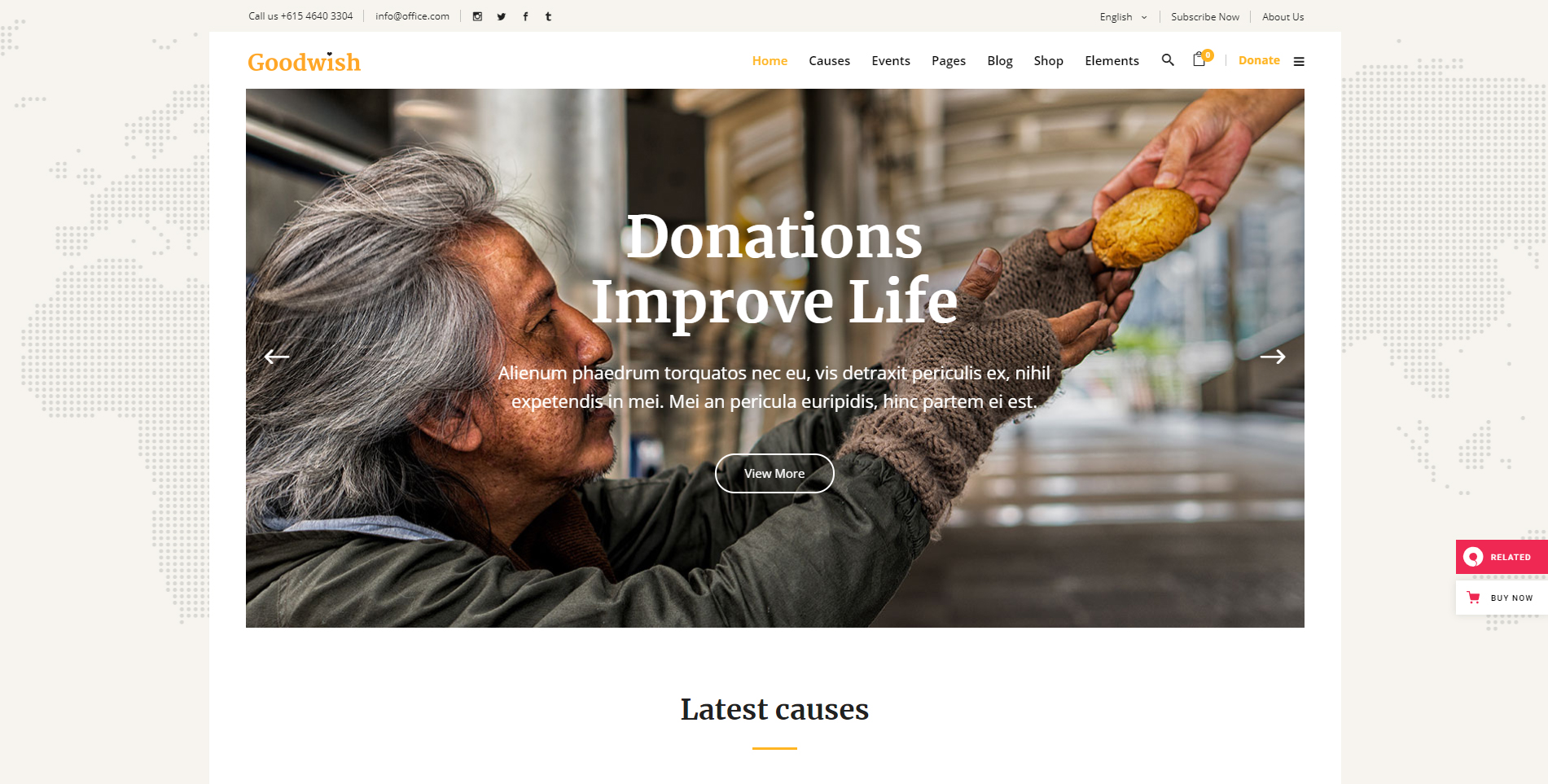Open the search magnifier icon

1168,60
